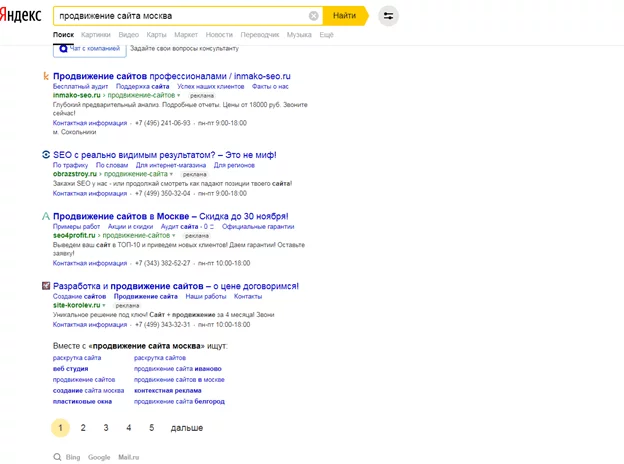Open the Ещё menu

(326, 35)
